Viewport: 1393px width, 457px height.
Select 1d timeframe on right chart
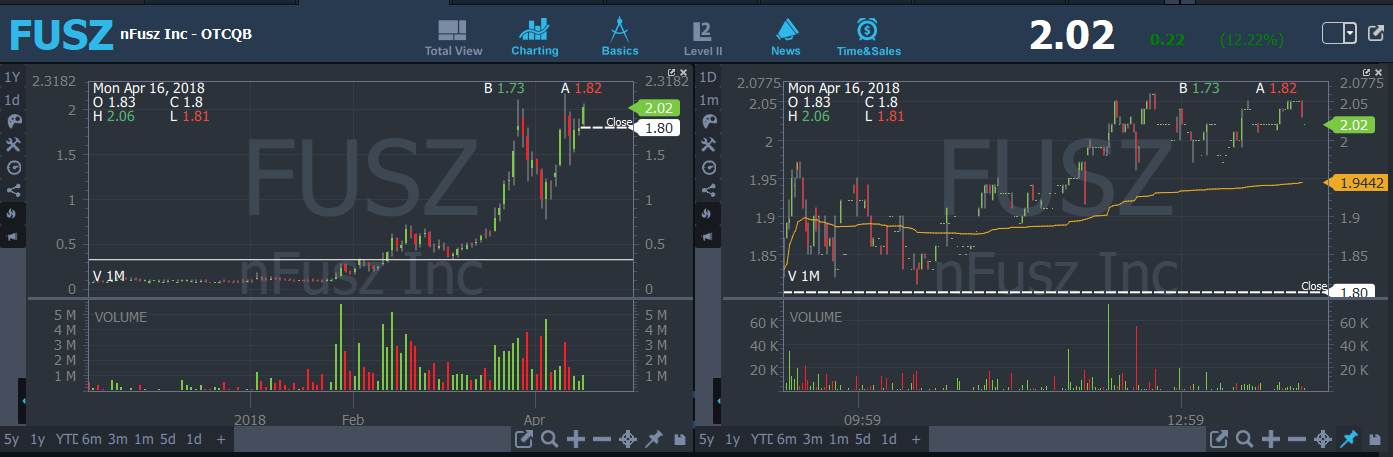point(889,439)
